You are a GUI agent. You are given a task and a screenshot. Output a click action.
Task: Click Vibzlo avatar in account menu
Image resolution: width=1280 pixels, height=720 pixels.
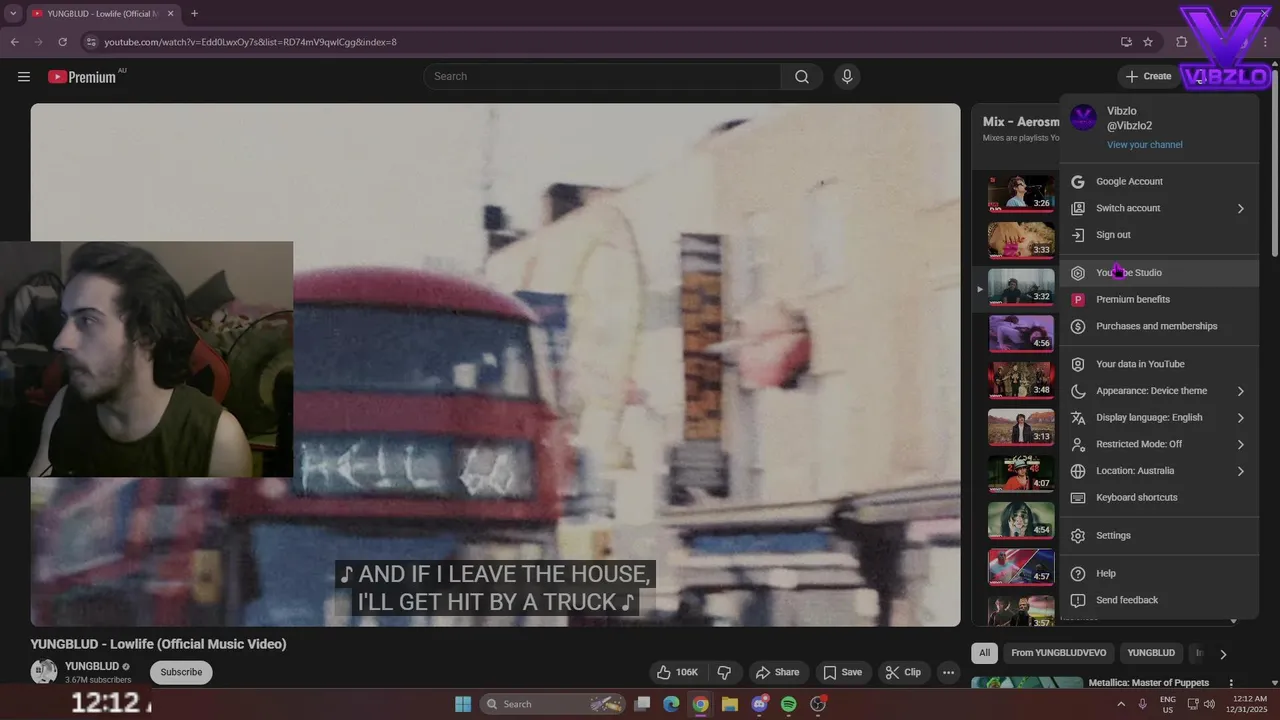tap(1083, 118)
